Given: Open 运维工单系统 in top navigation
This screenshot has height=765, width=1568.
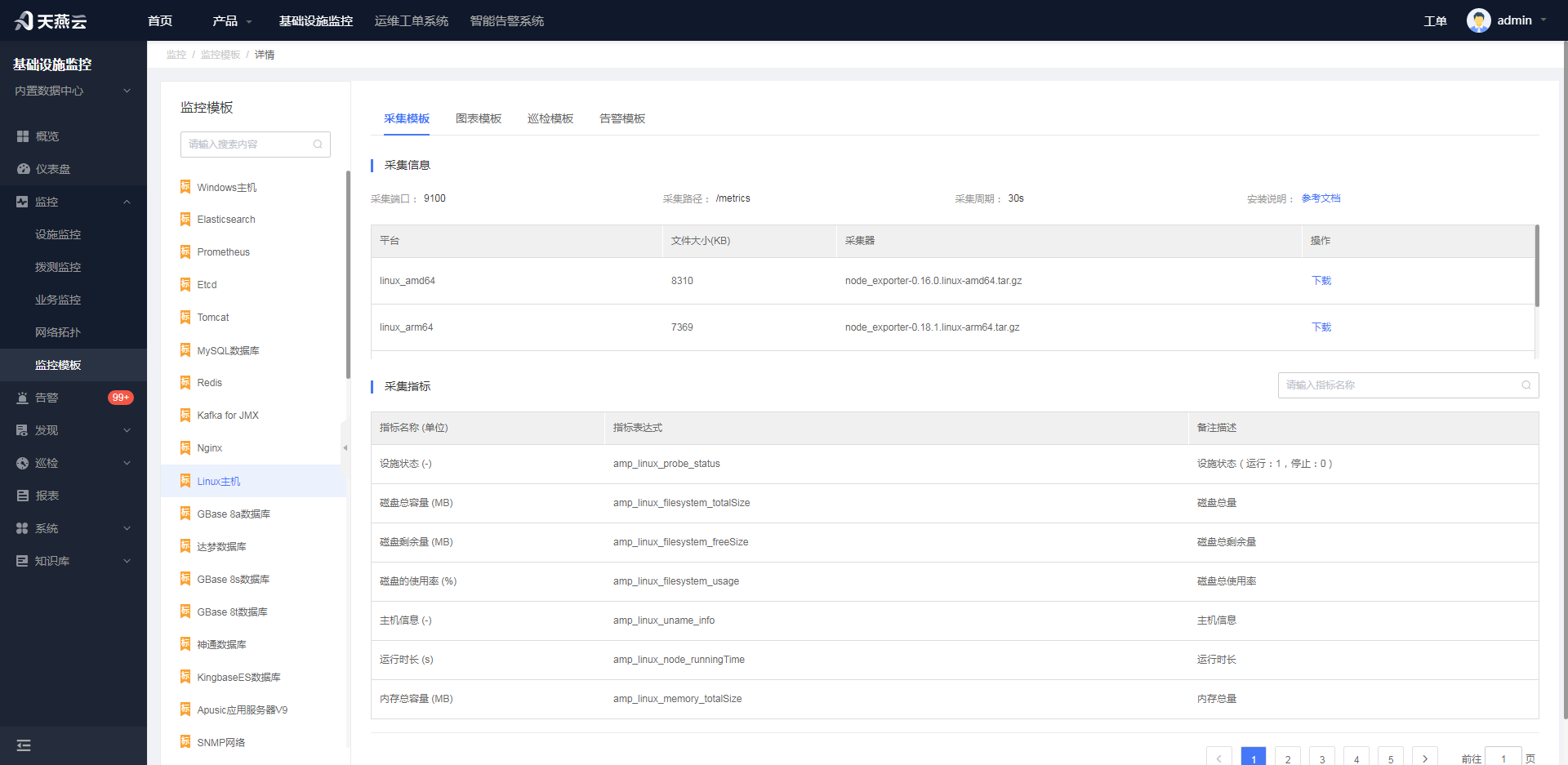Looking at the screenshot, I should coord(412,21).
